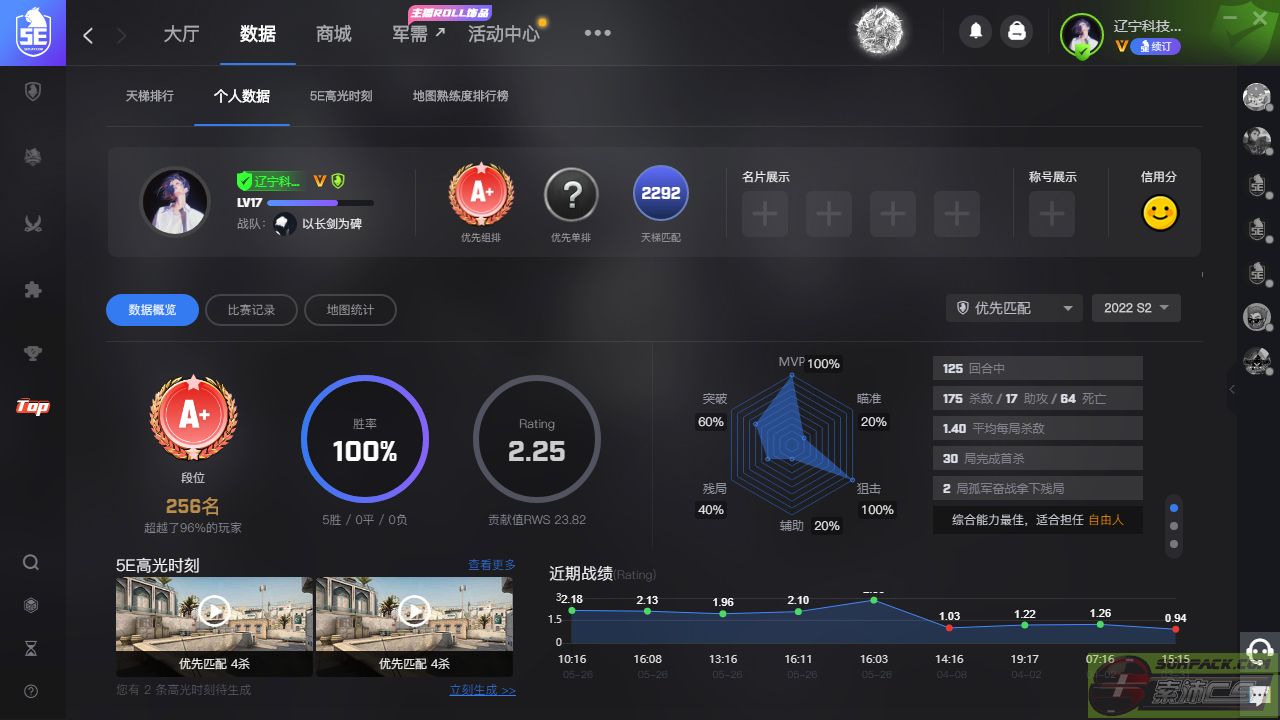Play the first 优先匹配 4杀 highlight video
This screenshot has height=720, width=1280.
click(214, 610)
